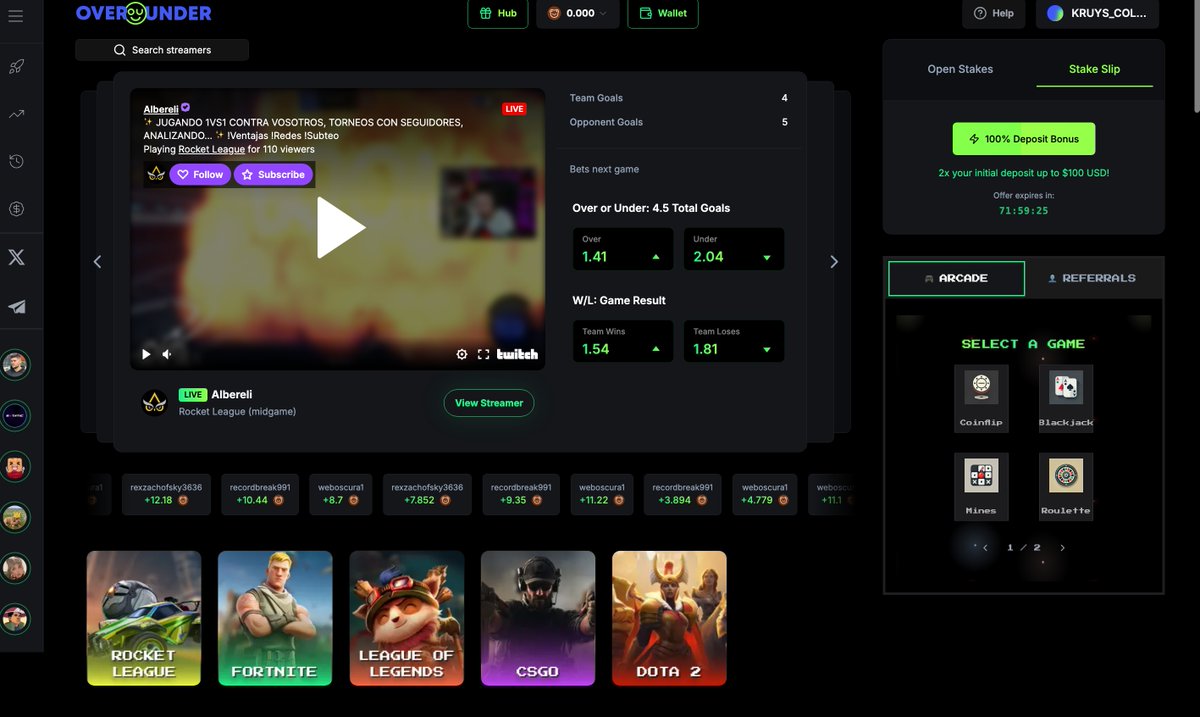
Task: Open the Albereli channel link in the video
Action: tap(160, 109)
